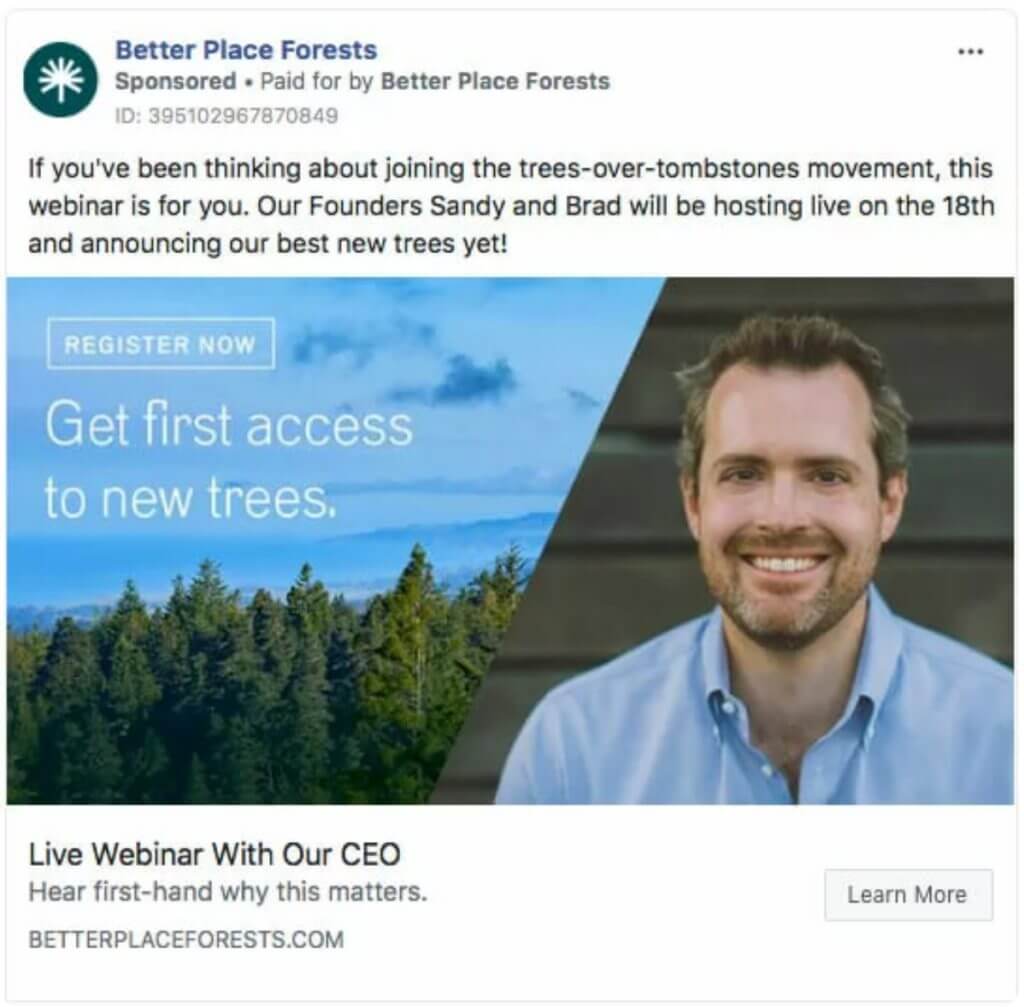Open the 'Live Webinar With Our CEO' headline

pyautogui.click(x=214, y=854)
